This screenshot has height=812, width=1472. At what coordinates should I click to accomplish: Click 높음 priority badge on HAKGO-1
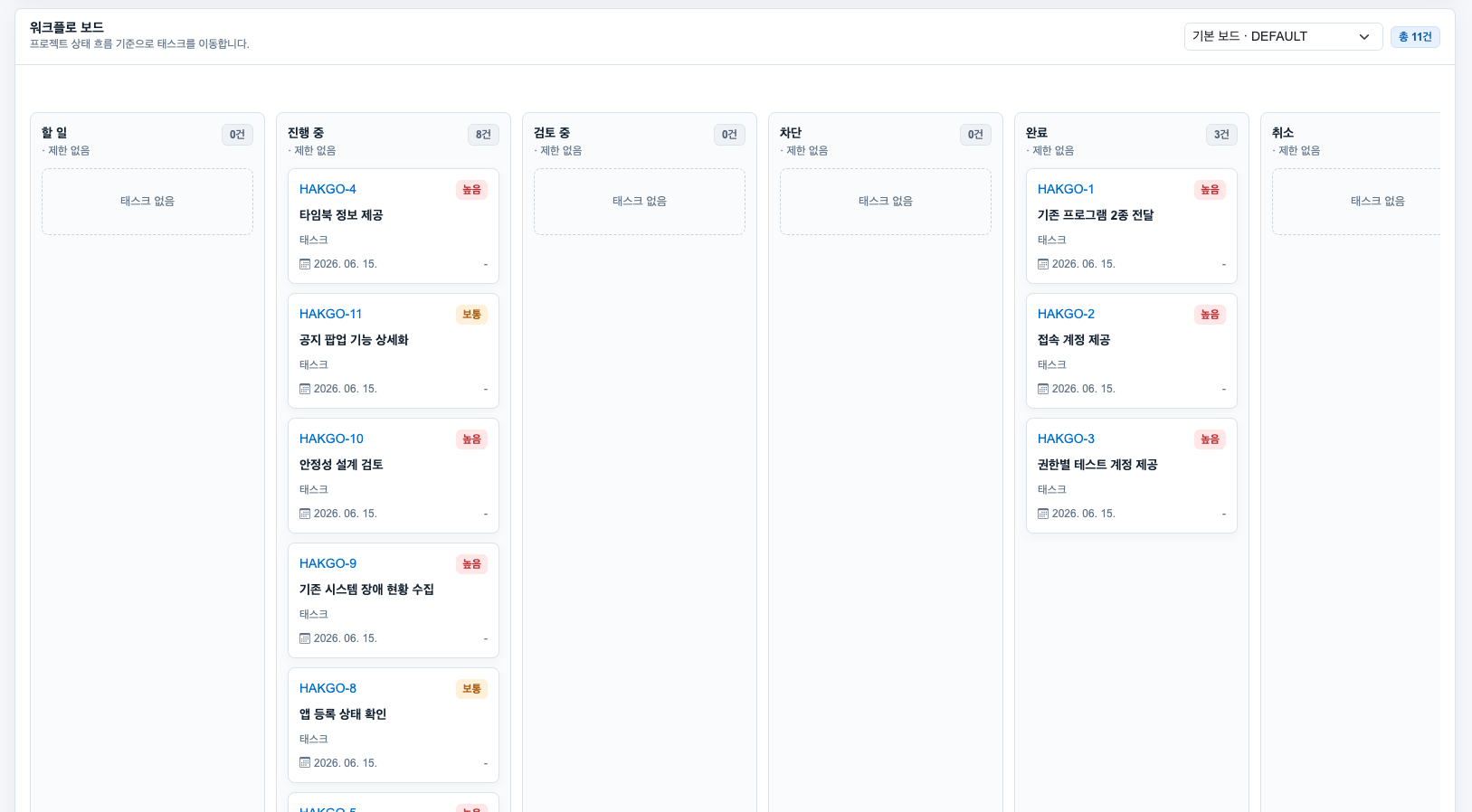pyautogui.click(x=1210, y=190)
